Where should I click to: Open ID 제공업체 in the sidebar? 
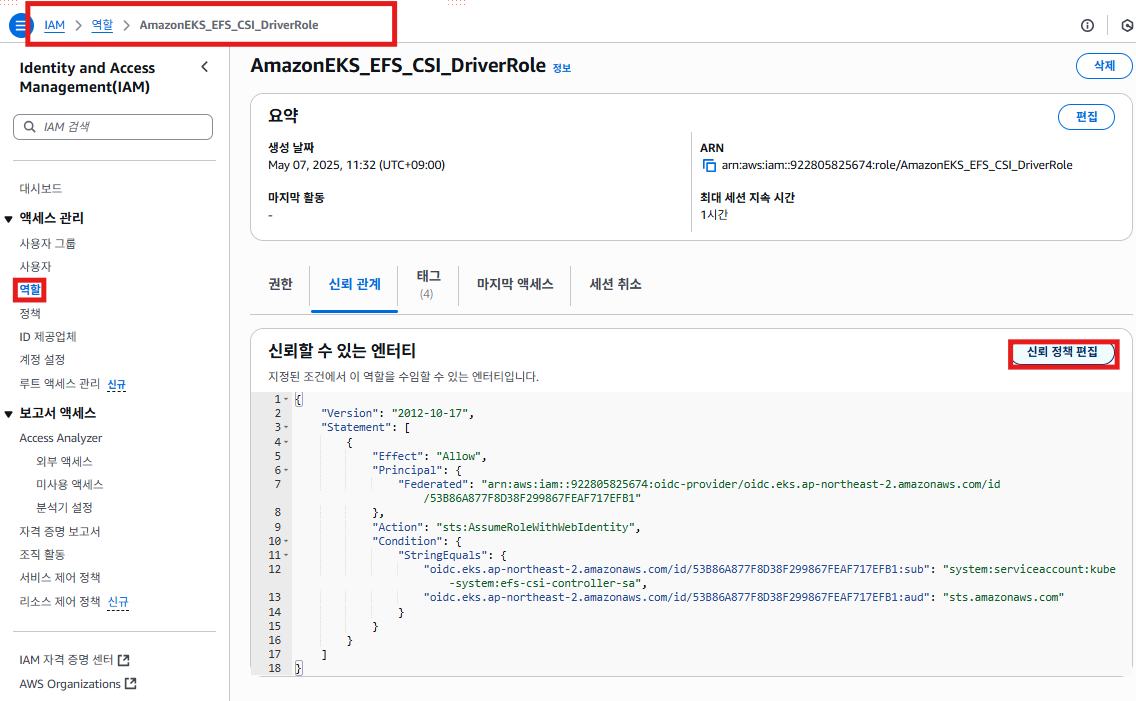[x=48, y=337]
